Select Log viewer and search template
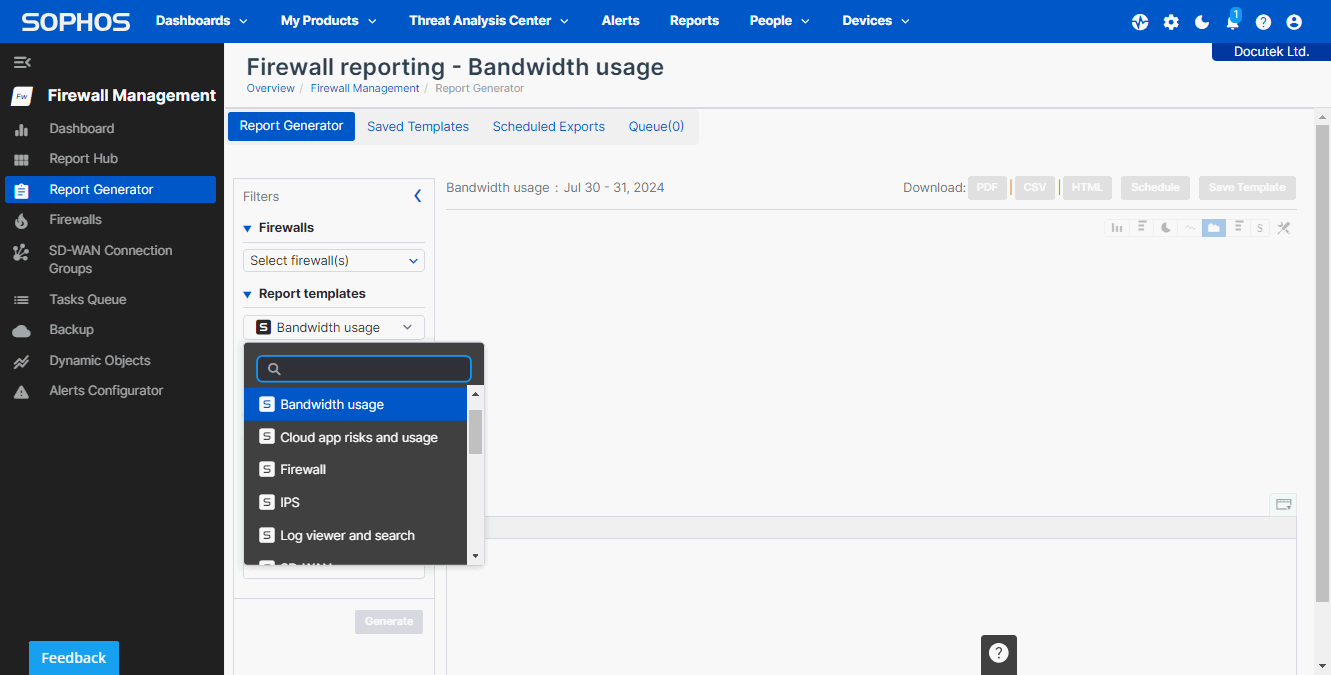The height and width of the screenshot is (675, 1331). click(356, 535)
